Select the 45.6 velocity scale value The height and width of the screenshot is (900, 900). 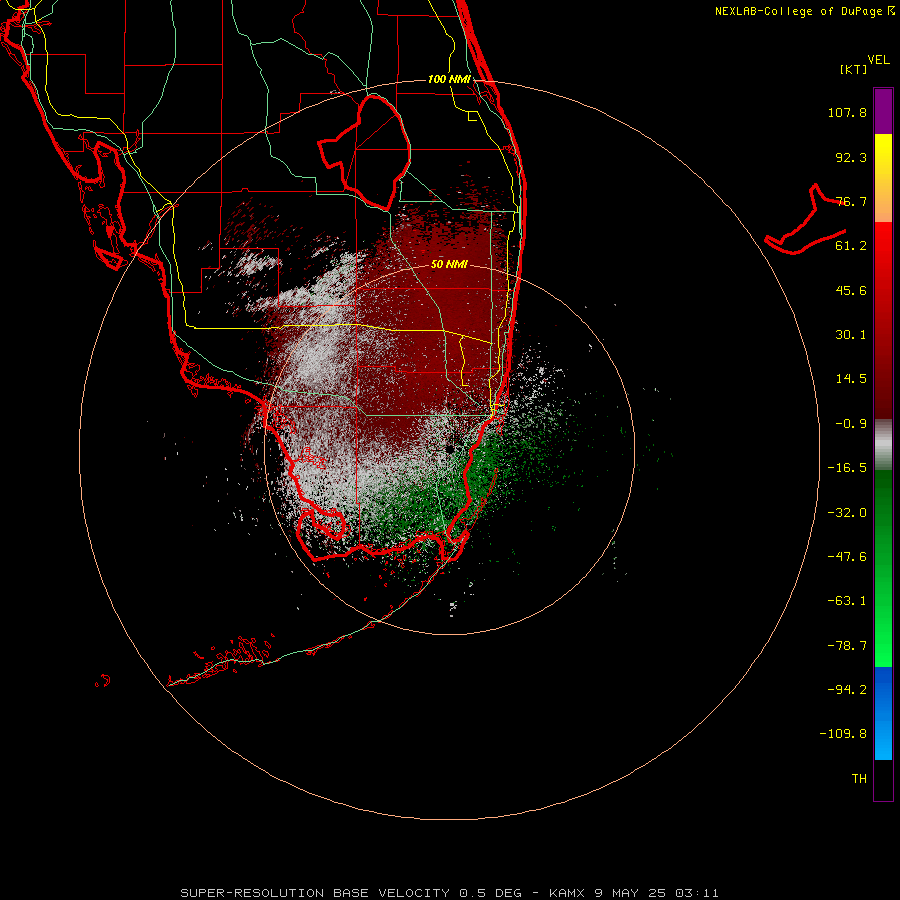pyautogui.click(x=851, y=290)
